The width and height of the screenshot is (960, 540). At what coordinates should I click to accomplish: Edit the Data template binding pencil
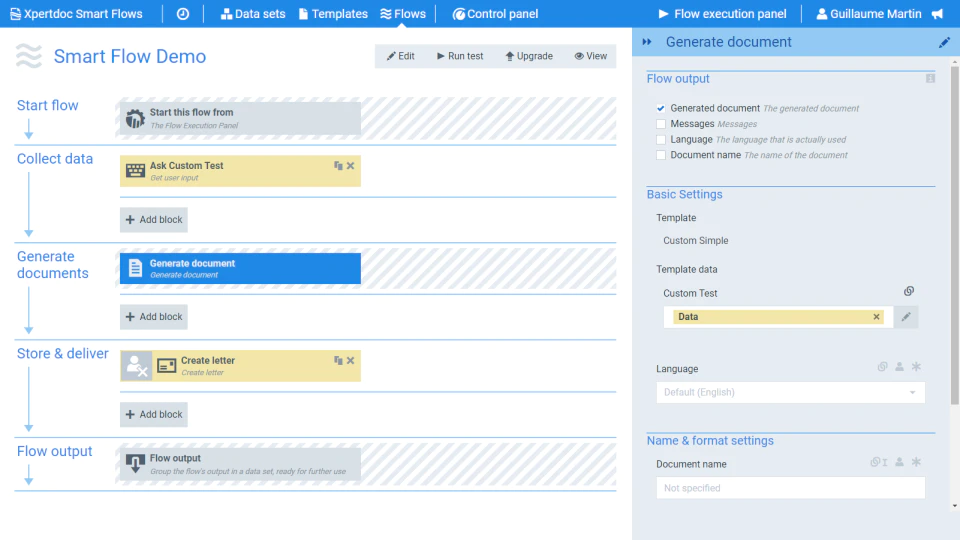point(906,317)
